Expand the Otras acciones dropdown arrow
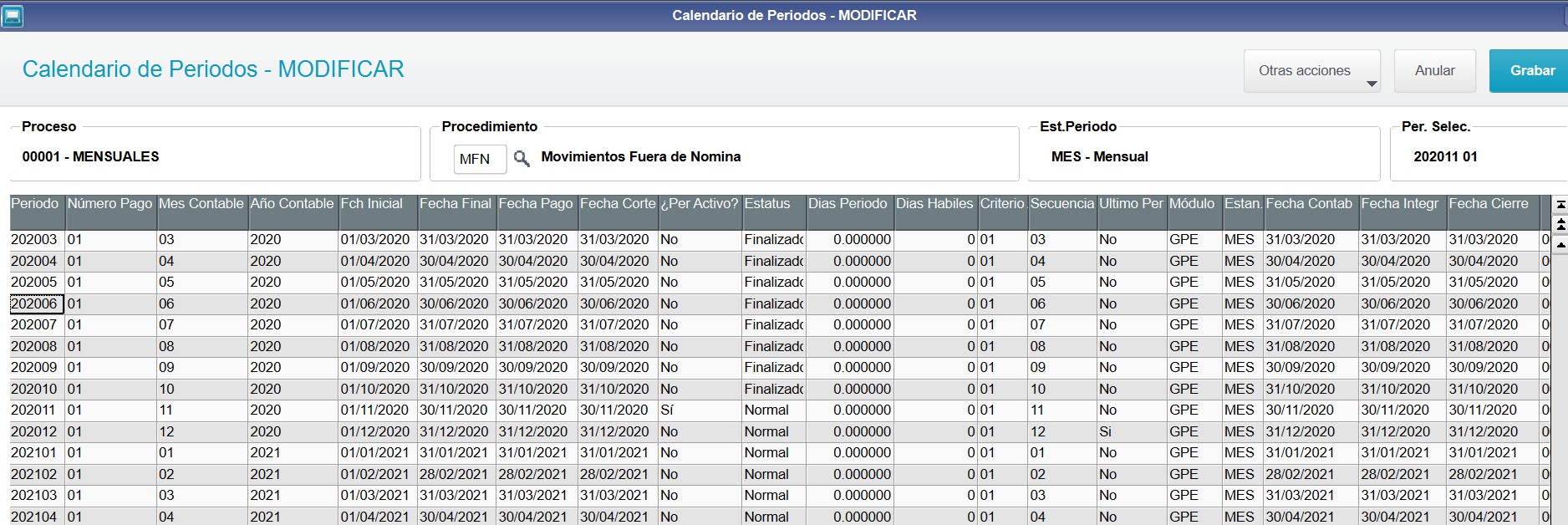Image resolution: width=1568 pixels, height=525 pixels. pyautogui.click(x=1372, y=84)
